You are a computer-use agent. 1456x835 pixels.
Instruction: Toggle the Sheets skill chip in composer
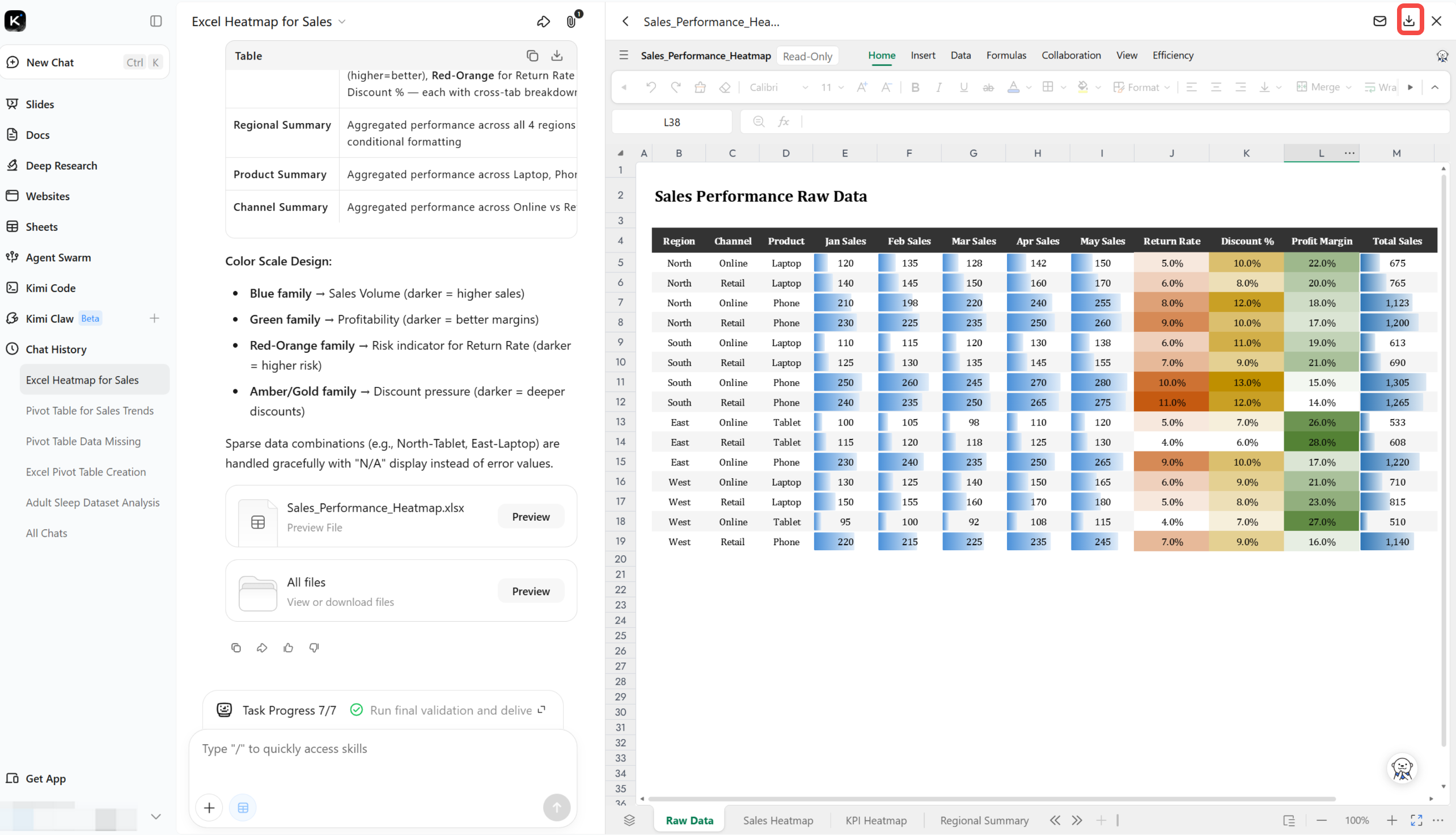[243, 807]
